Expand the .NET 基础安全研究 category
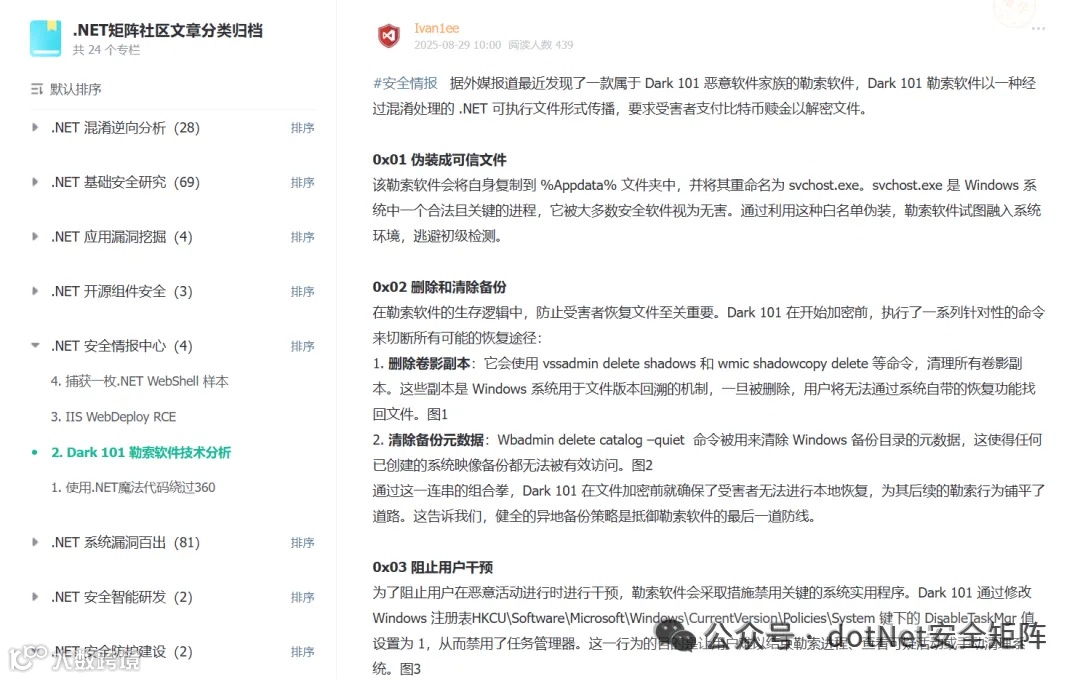1080x679 pixels. click(35, 182)
